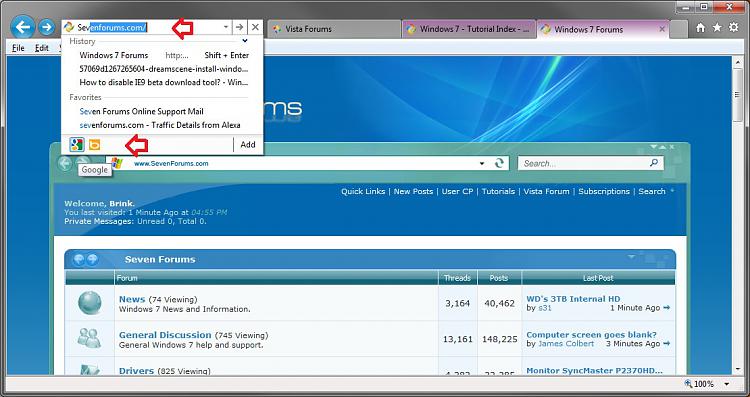Click the site favicon in the address bar
This screenshot has height=397, width=750.
pos(69,28)
